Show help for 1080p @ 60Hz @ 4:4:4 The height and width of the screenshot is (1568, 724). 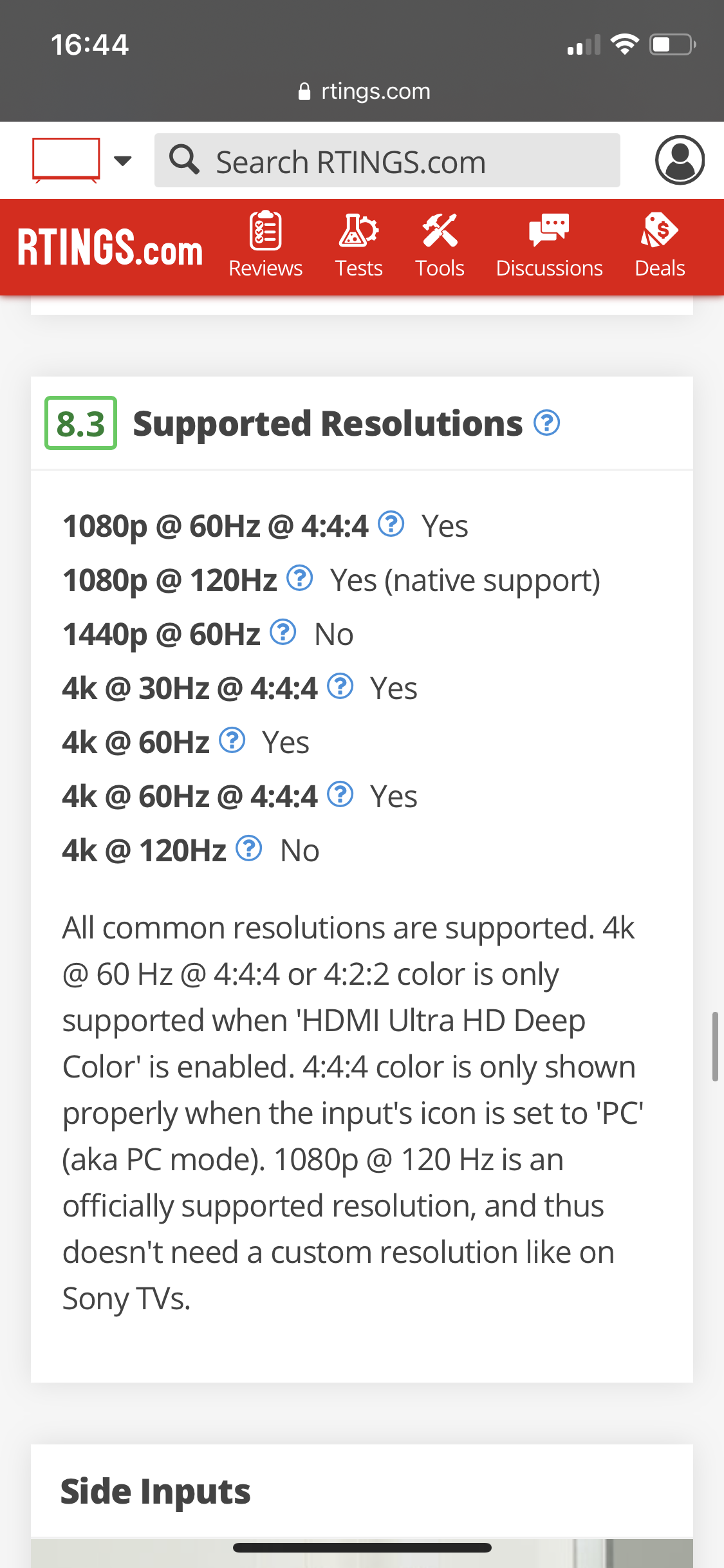pyautogui.click(x=391, y=524)
